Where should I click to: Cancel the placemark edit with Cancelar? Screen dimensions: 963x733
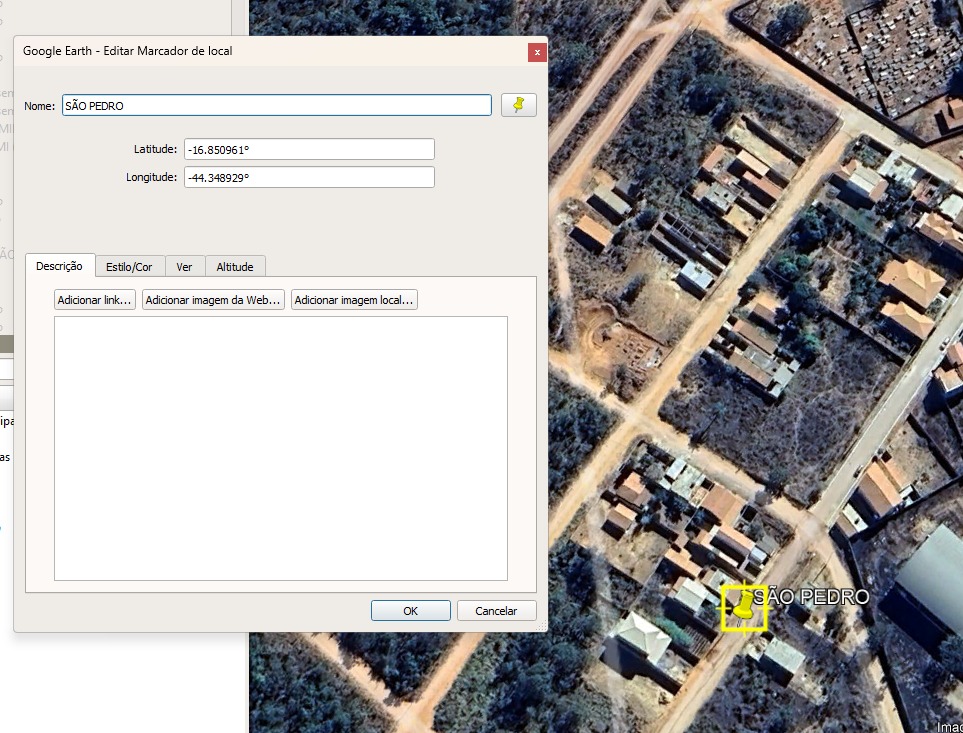(496, 611)
